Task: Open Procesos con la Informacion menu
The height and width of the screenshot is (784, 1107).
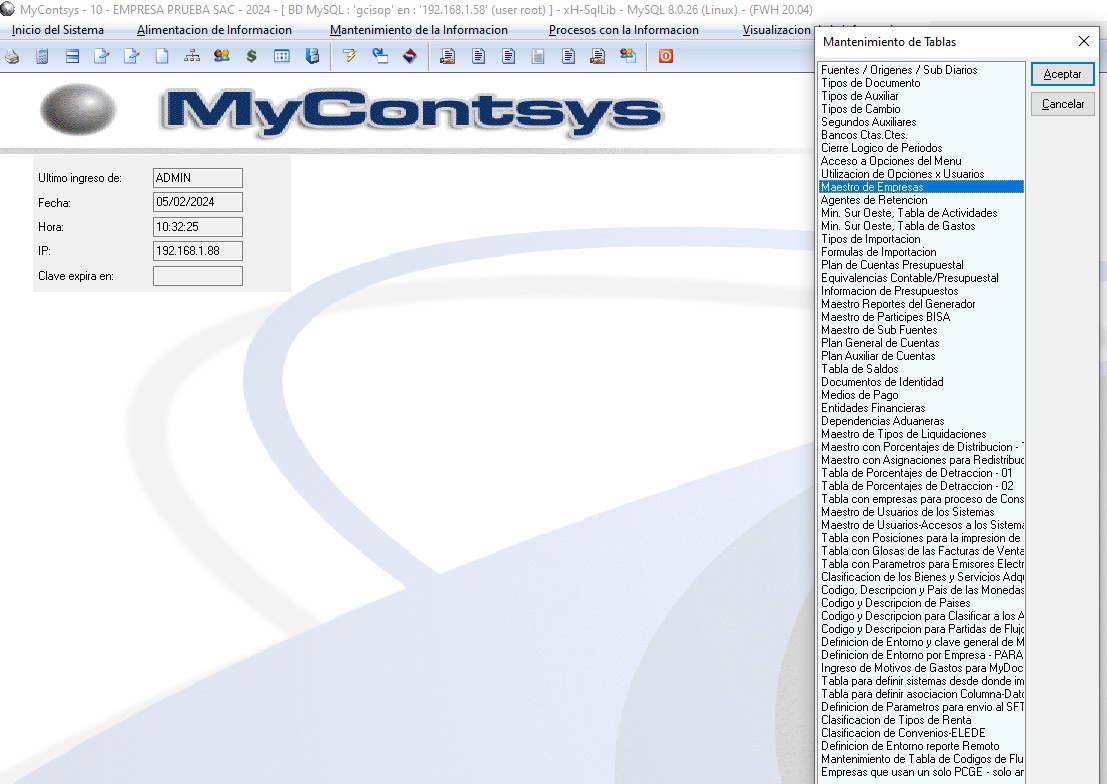Action: (623, 30)
